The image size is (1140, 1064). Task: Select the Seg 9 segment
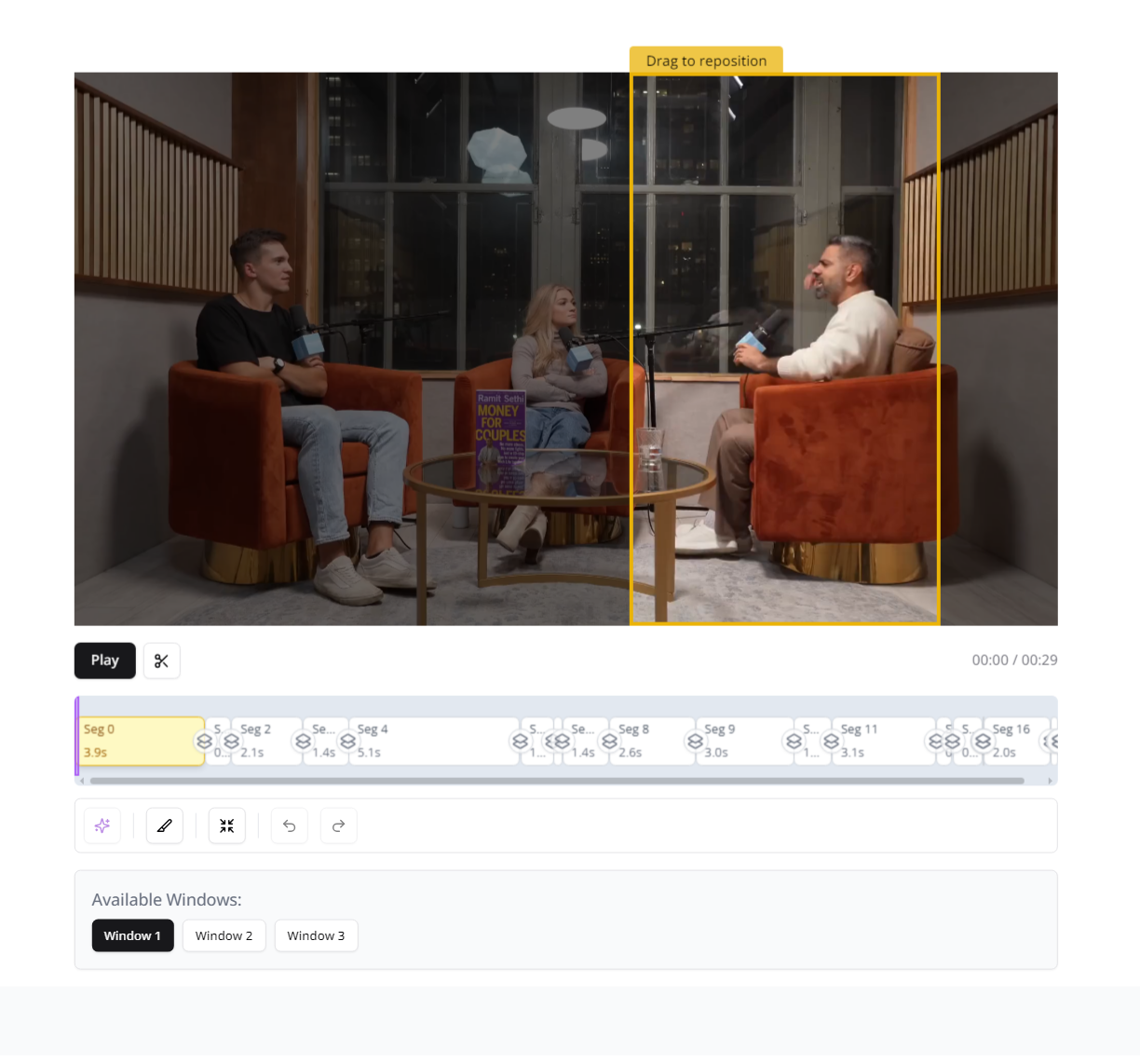click(744, 742)
